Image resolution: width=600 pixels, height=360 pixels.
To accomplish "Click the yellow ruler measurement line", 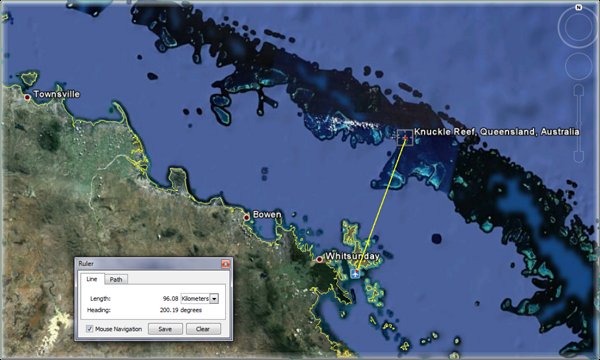I will [x=381, y=205].
